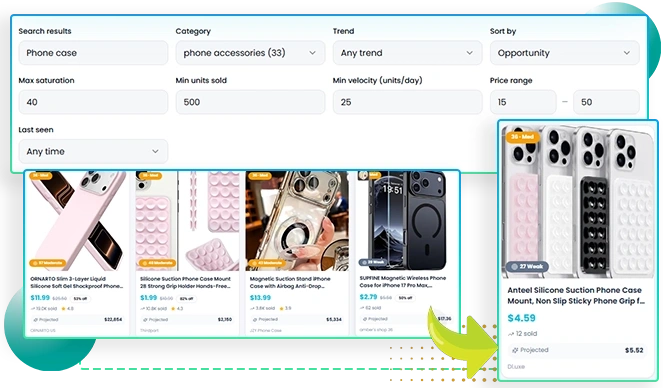Image resolution: width=663 pixels, height=388 pixels.
Task: Click the Price range minimum field showing 15
Action: (523, 102)
